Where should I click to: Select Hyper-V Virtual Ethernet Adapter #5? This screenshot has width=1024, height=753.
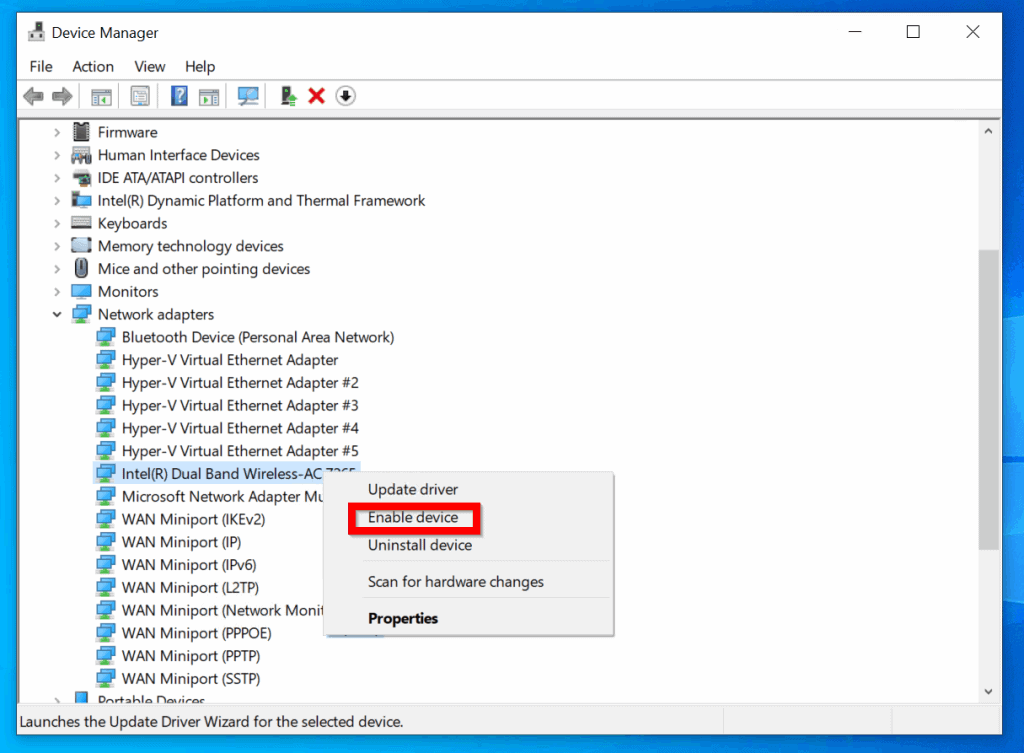point(240,451)
